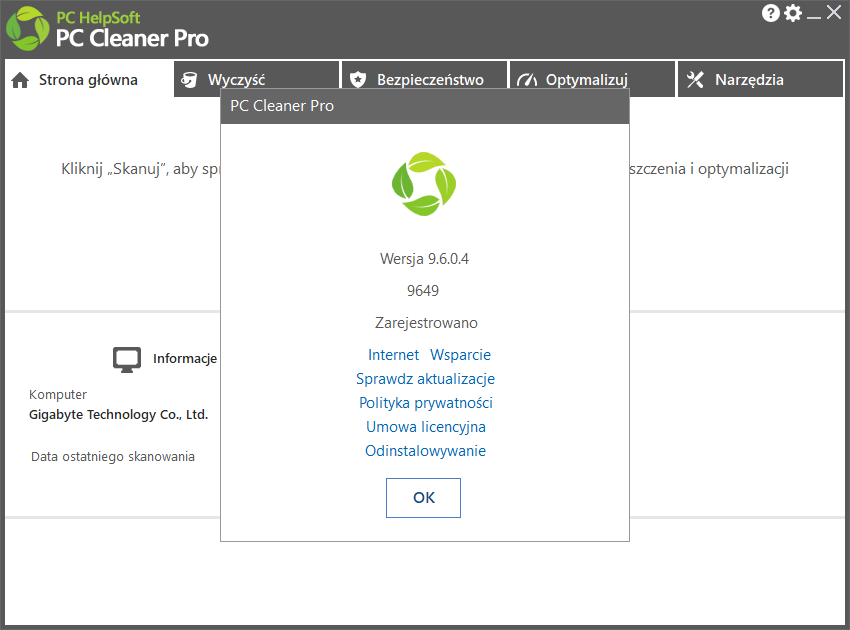Click the Informacje heading

(x=185, y=359)
